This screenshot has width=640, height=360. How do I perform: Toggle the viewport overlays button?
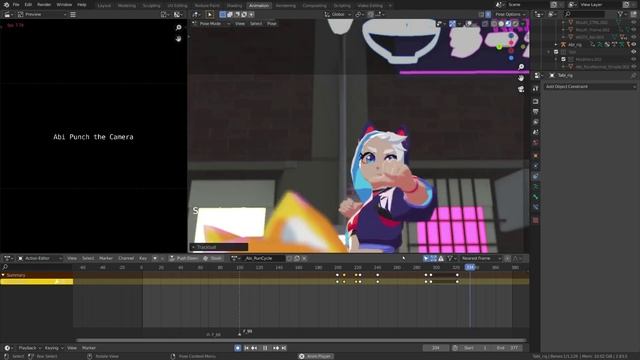(x=469, y=24)
